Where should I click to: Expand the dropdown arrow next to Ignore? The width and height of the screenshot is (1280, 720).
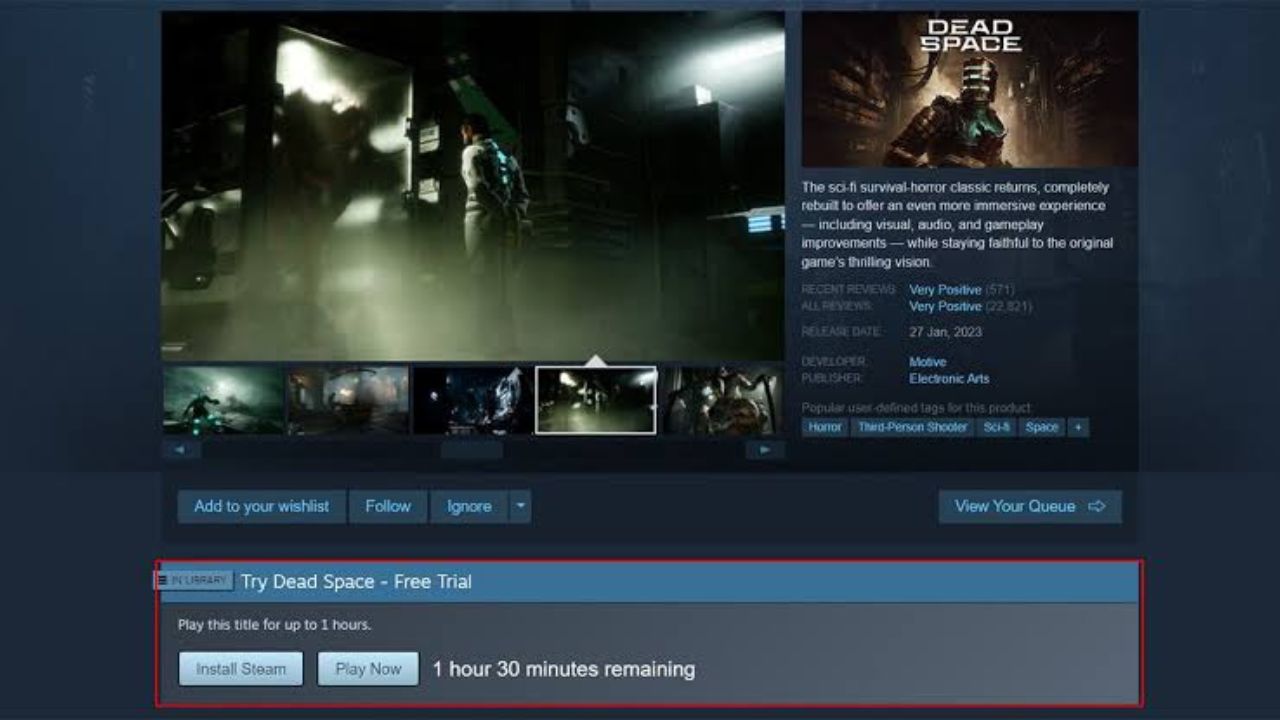pos(520,506)
